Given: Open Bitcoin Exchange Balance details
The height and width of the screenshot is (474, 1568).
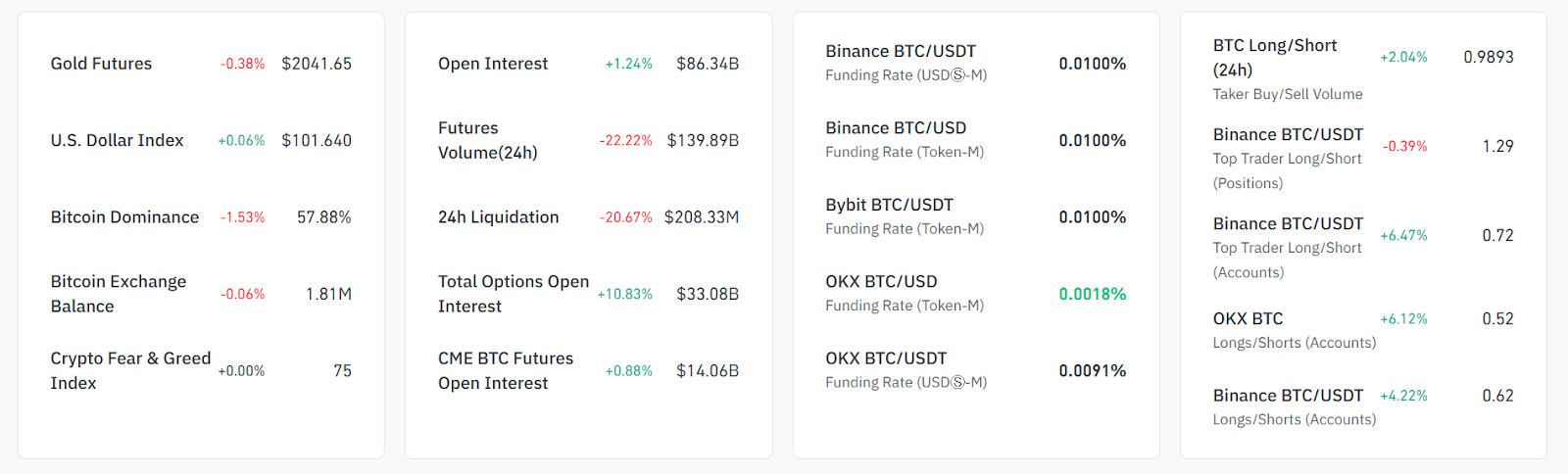Looking at the screenshot, I should 118,294.
